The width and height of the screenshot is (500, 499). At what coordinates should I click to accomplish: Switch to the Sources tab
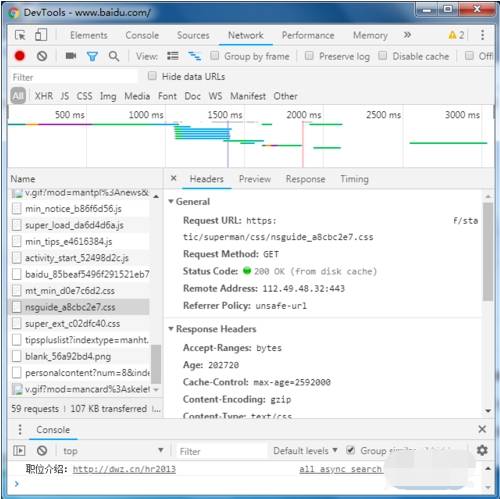pos(193,35)
